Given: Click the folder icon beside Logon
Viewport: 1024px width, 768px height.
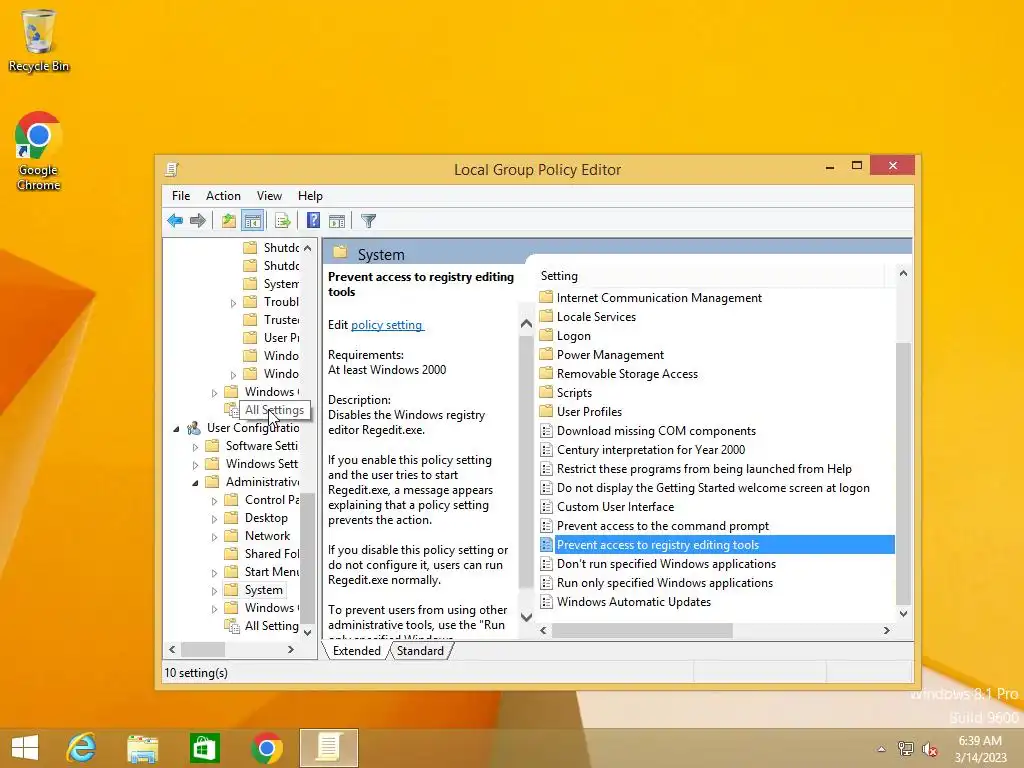Looking at the screenshot, I should (547, 336).
